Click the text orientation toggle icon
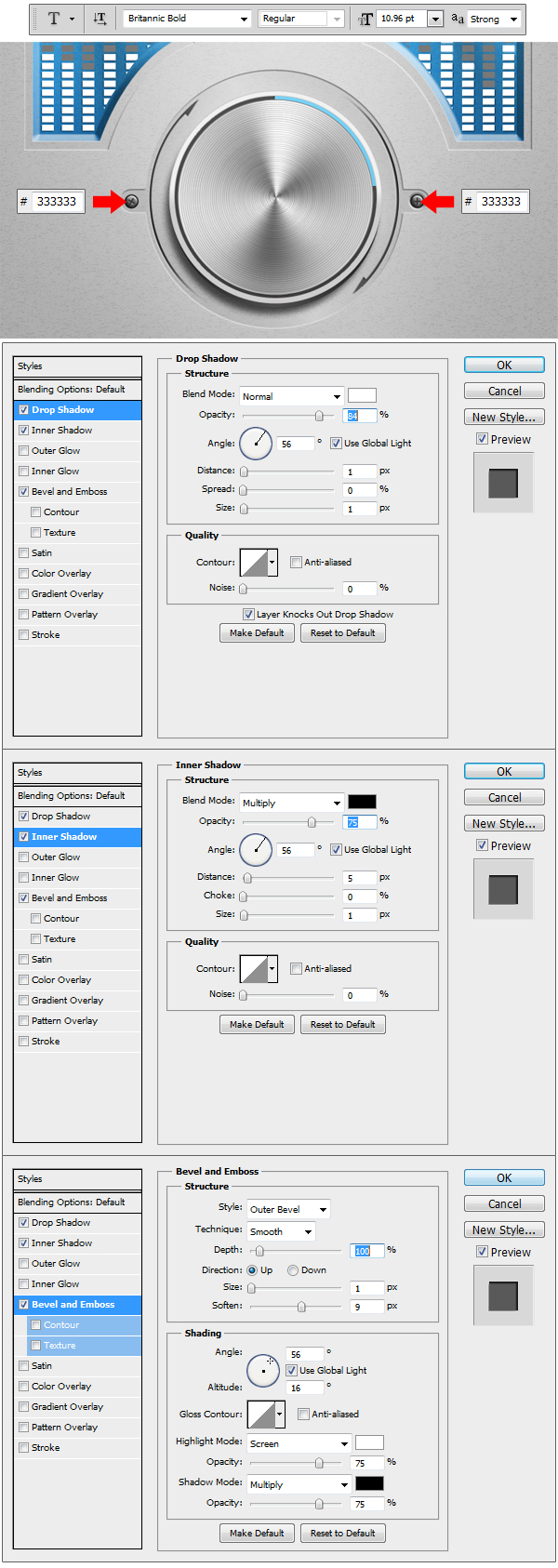This screenshot has height=1568, width=558. click(100, 19)
